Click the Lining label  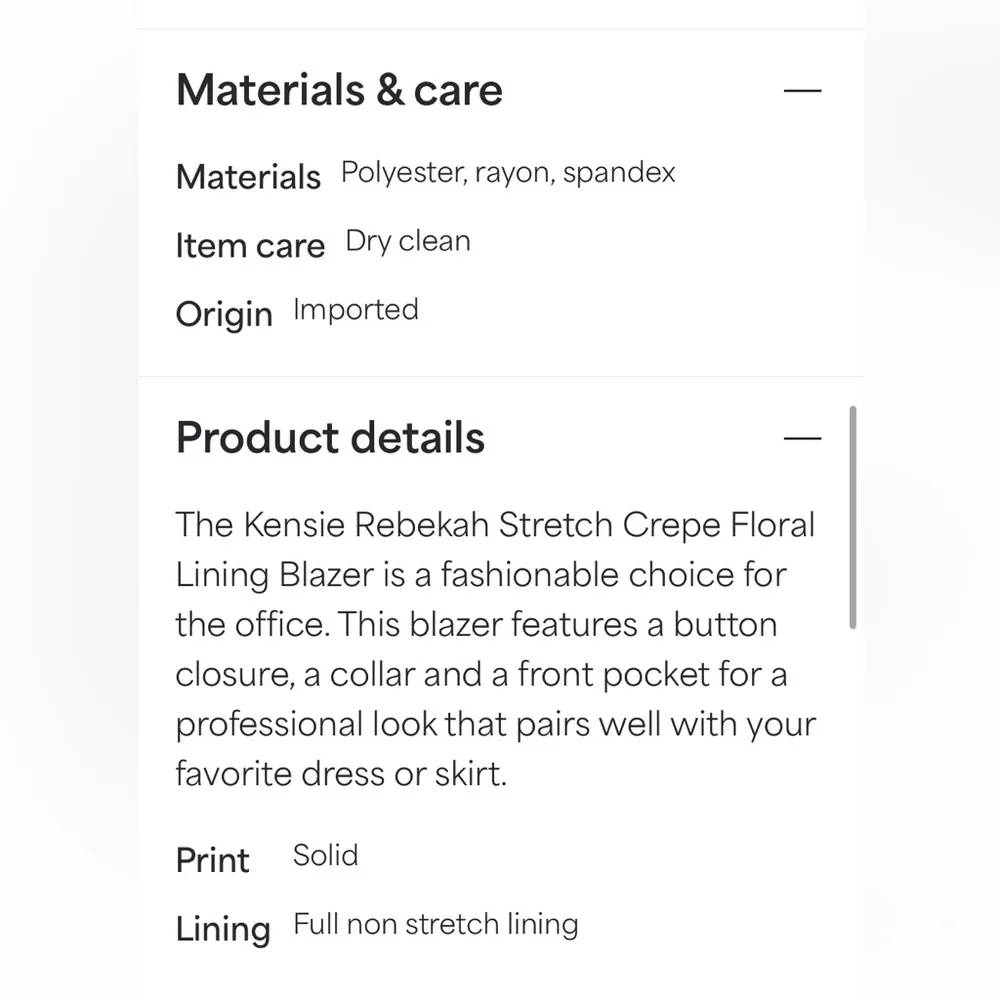[223, 929]
